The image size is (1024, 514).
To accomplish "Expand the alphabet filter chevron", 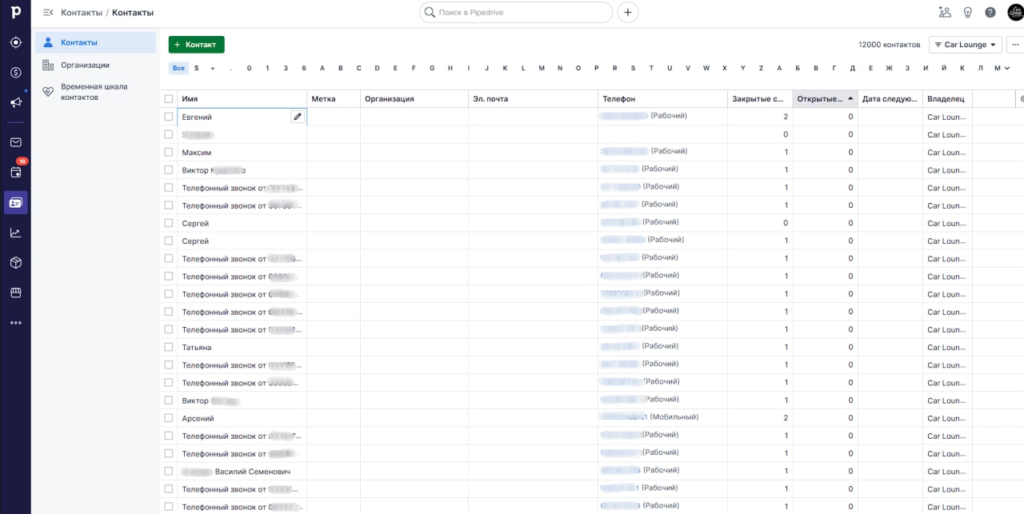I will click(x=1007, y=68).
